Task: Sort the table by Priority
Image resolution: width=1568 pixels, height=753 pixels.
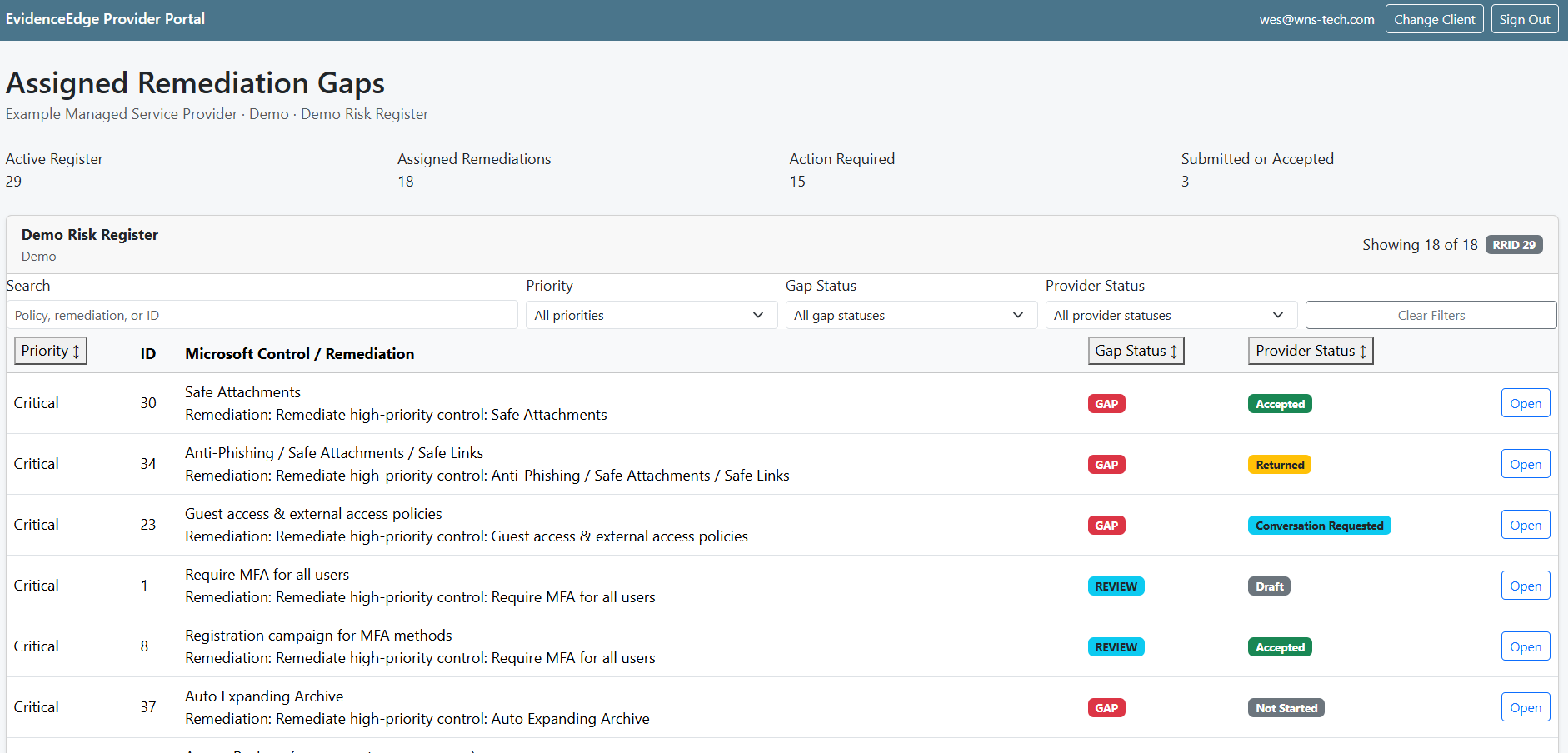Action: tap(51, 351)
